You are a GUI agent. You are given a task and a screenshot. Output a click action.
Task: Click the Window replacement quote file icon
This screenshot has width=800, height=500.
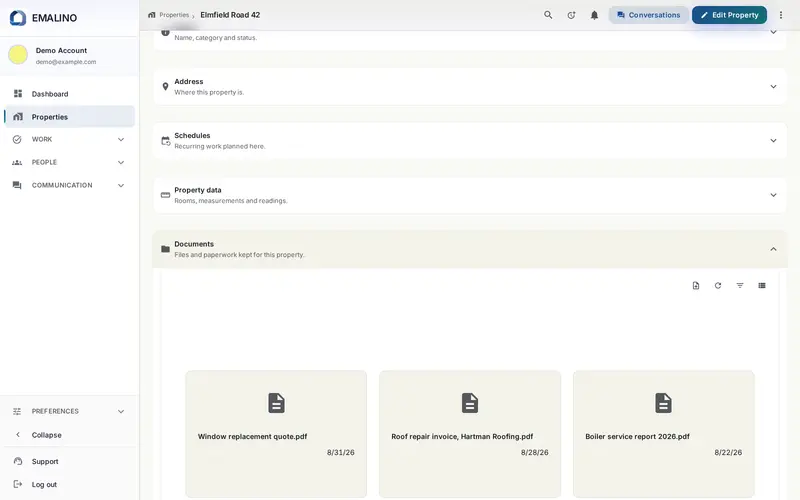click(276, 403)
